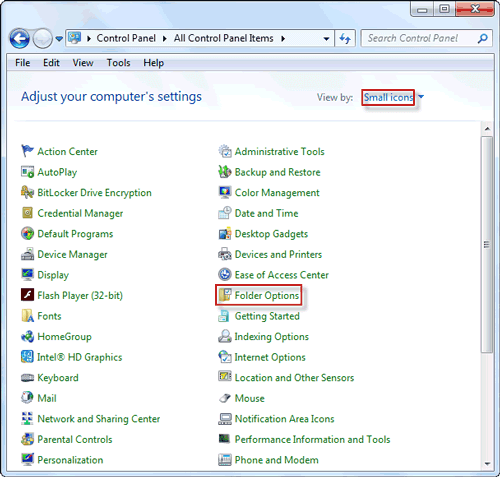Click the Credential Manager safe icon

click(27, 213)
